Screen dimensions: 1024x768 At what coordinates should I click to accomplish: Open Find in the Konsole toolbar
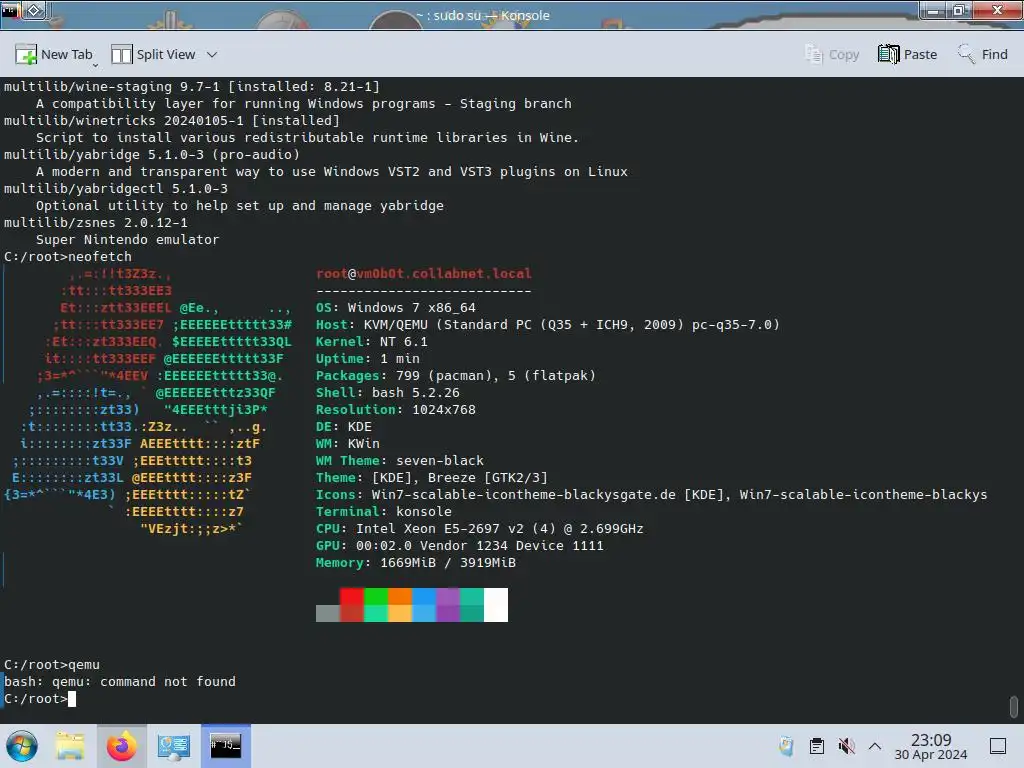[x=983, y=55]
